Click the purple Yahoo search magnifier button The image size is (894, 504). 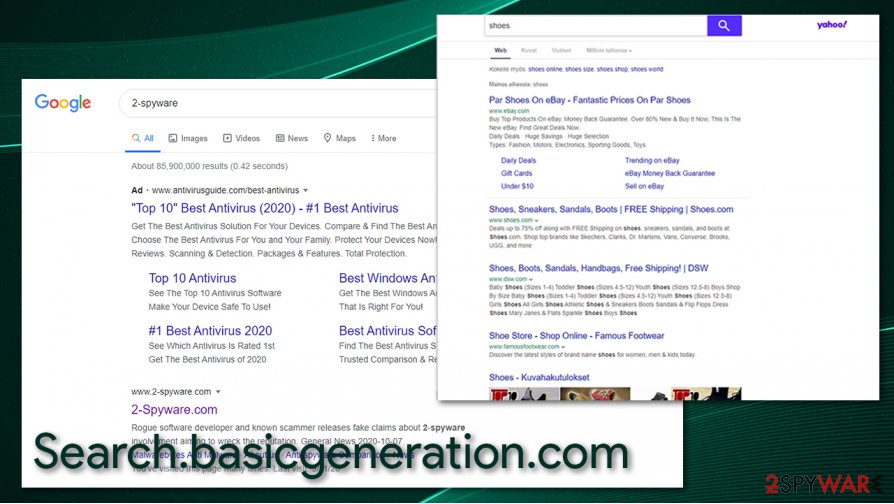pos(724,26)
